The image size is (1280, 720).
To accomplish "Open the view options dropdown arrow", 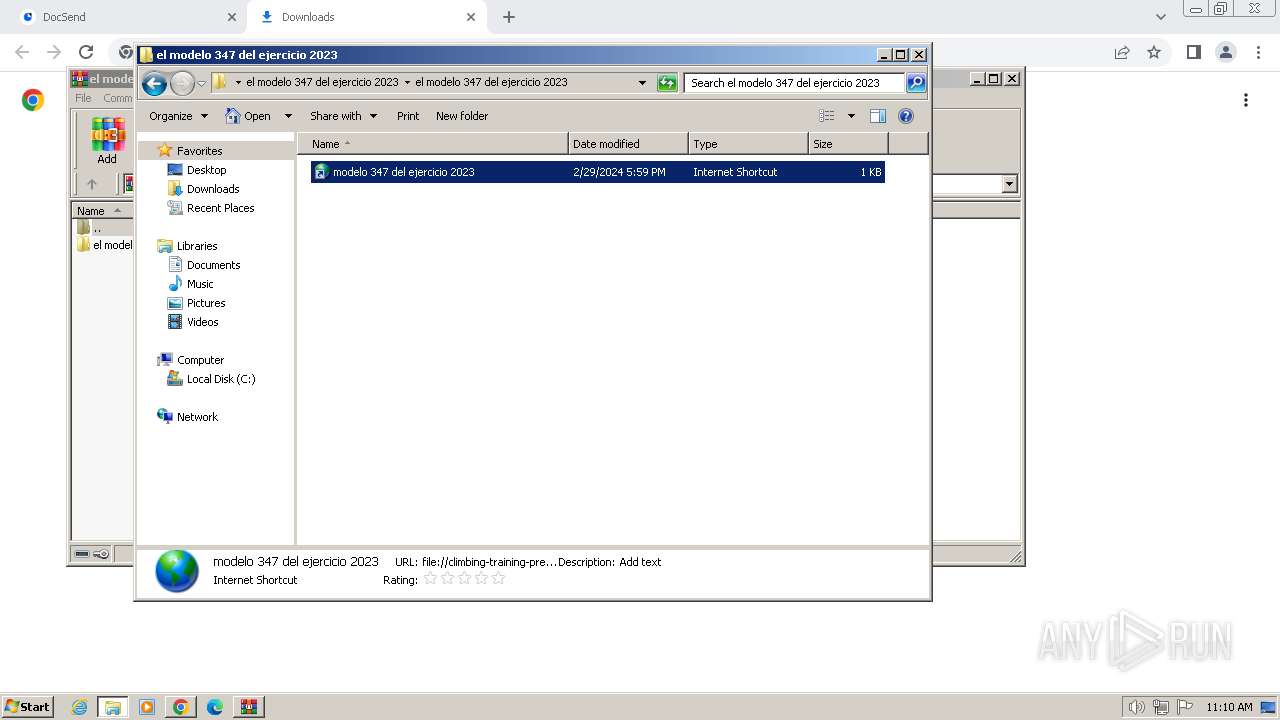I will pyautogui.click(x=851, y=116).
